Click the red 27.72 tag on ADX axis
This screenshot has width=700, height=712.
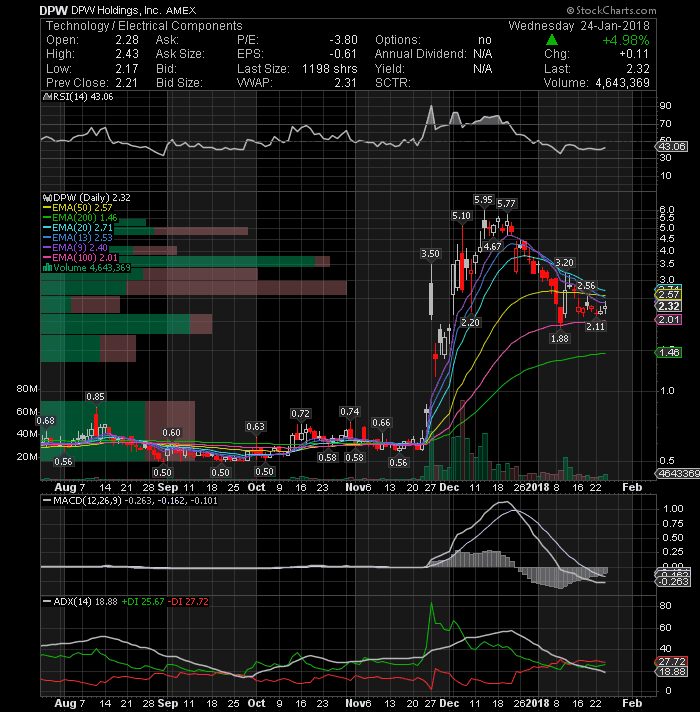(671, 662)
